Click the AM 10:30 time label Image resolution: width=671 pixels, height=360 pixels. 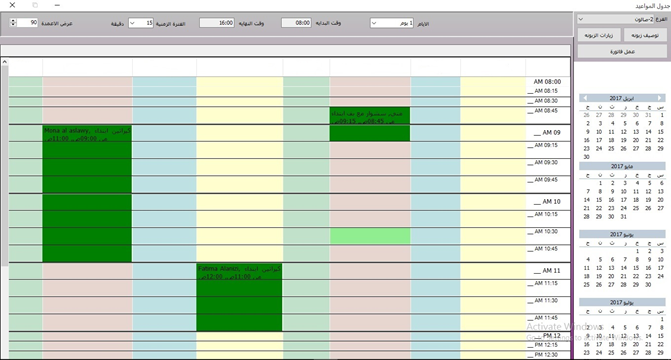546,231
